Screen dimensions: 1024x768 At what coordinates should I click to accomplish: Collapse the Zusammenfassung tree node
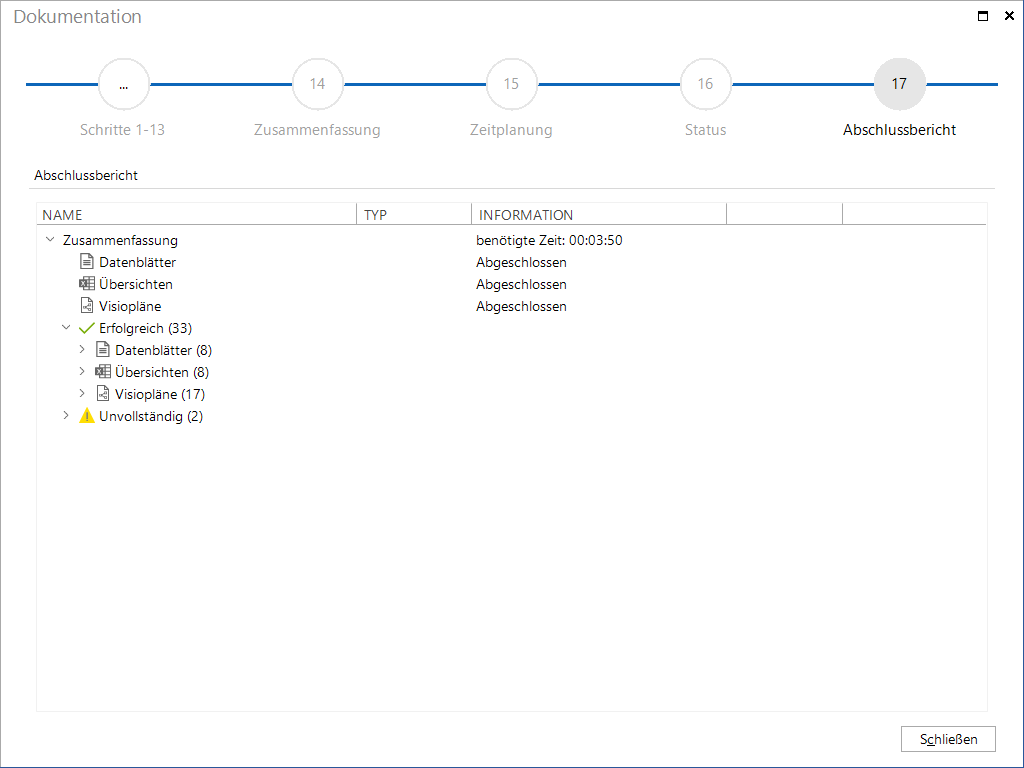tap(50, 240)
